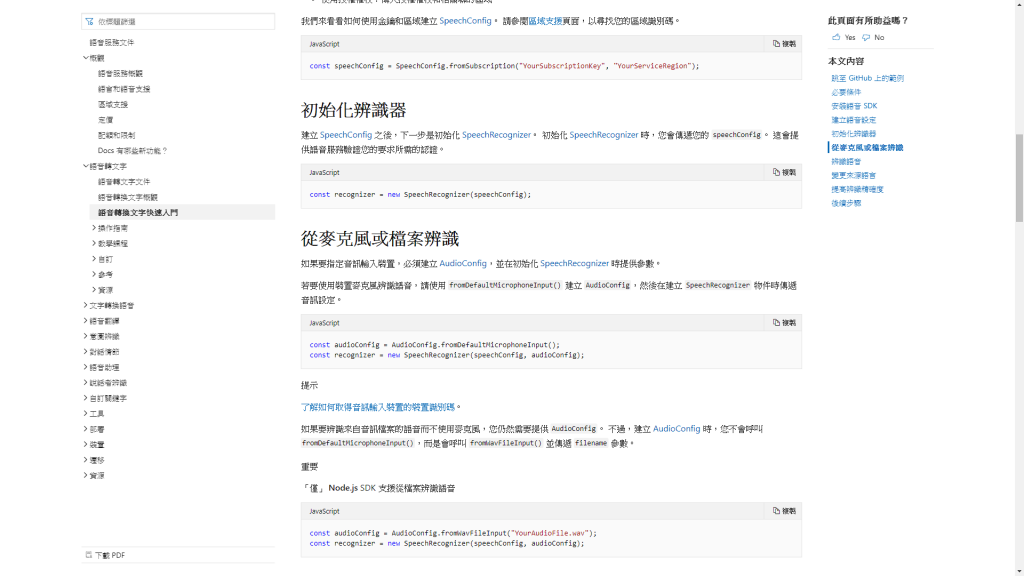Image resolution: width=1024 pixels, height=576 pixels.
Task: Open 區域支援 in sidebar tree
Action: pos(113,104)
